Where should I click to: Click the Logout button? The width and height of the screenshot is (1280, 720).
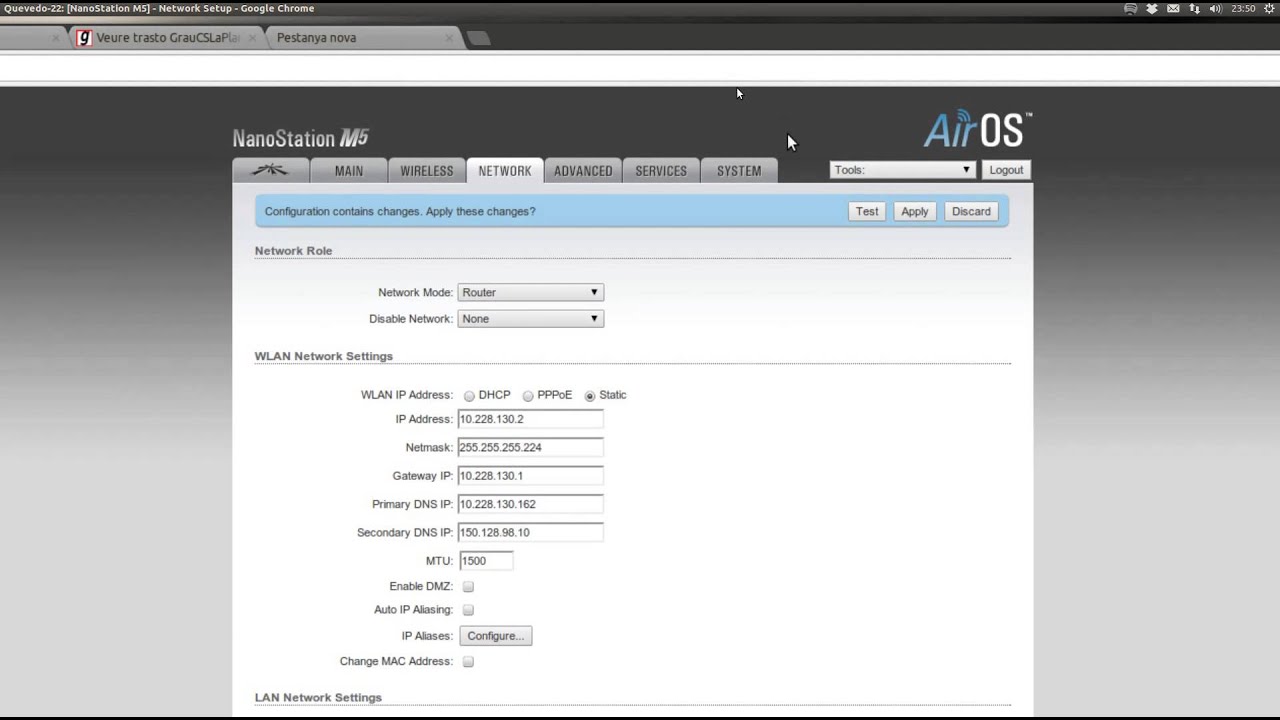(x=1006, y=170)
